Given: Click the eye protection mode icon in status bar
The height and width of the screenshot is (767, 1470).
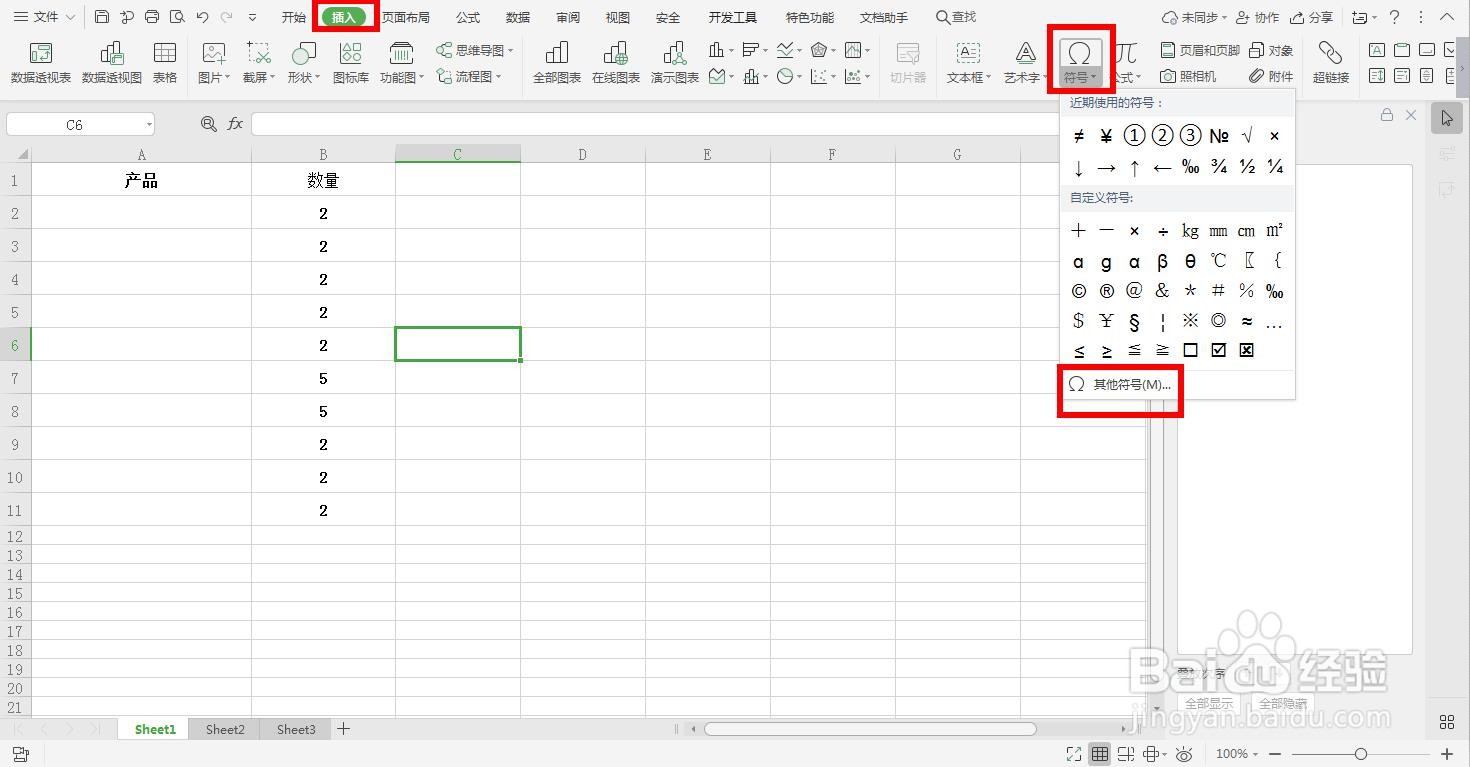Looking at the screenshot, I should point(1184,754).
